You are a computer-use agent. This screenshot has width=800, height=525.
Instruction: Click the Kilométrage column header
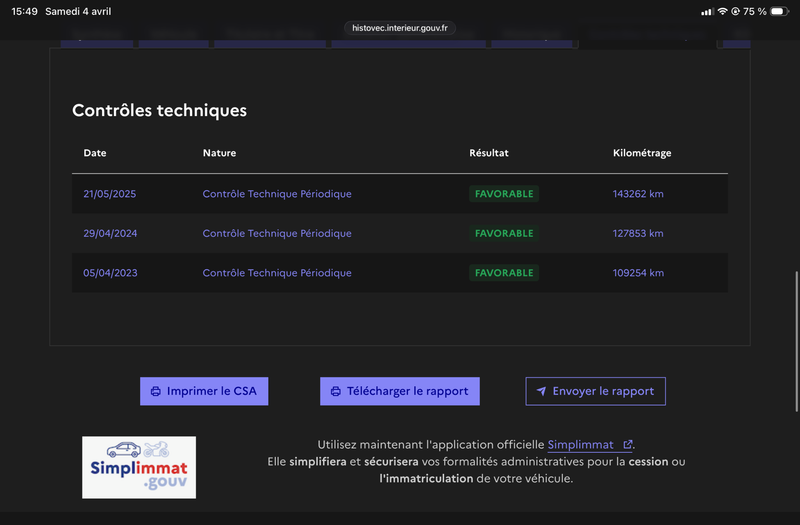641,153
